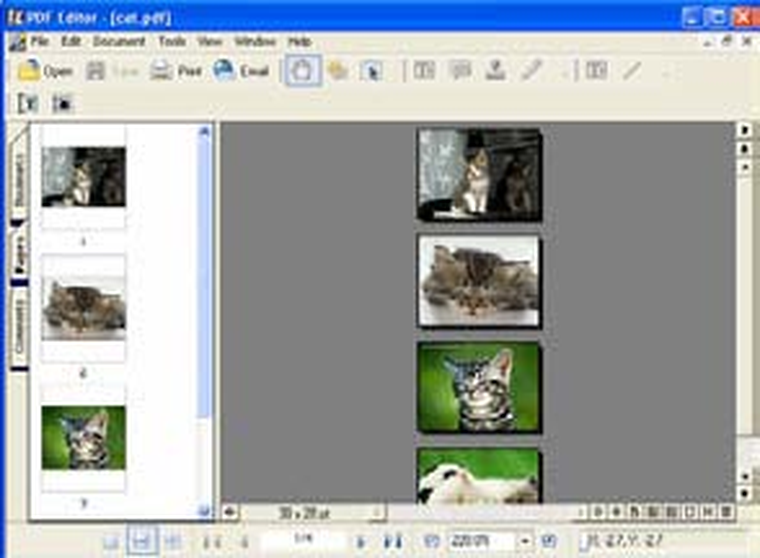
Task: Click the floppy disk save icon
Action: click(x=95, y=71)
